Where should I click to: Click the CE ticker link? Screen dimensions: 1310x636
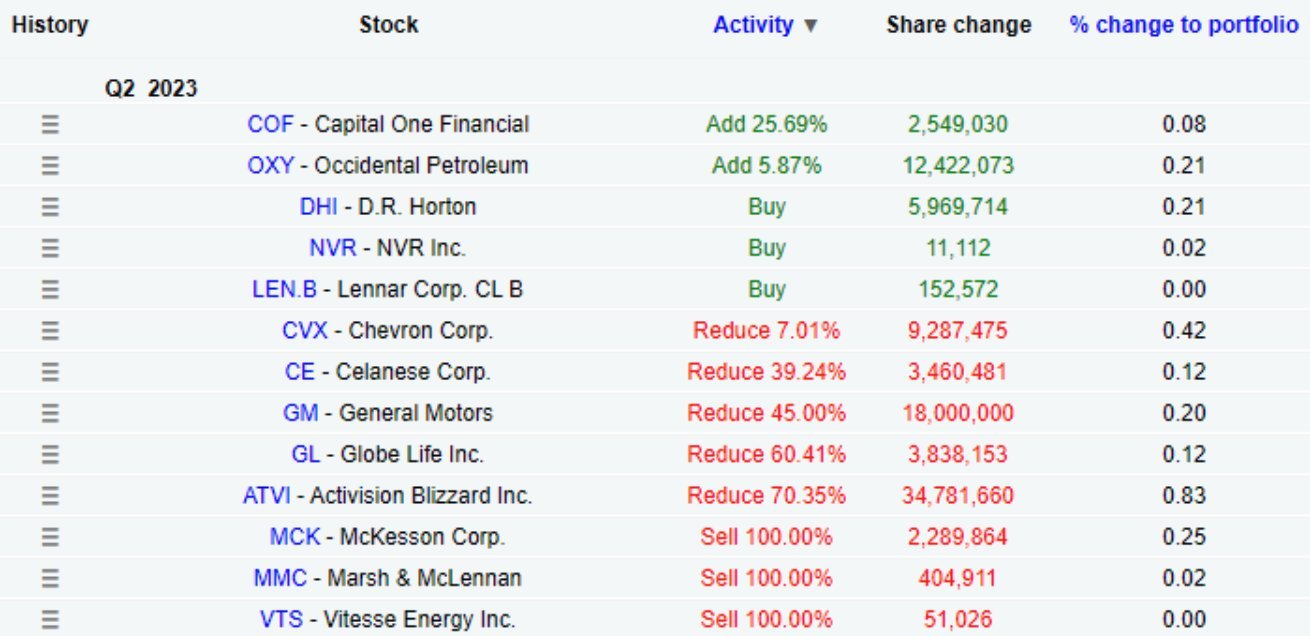click(x=299, y=372)
